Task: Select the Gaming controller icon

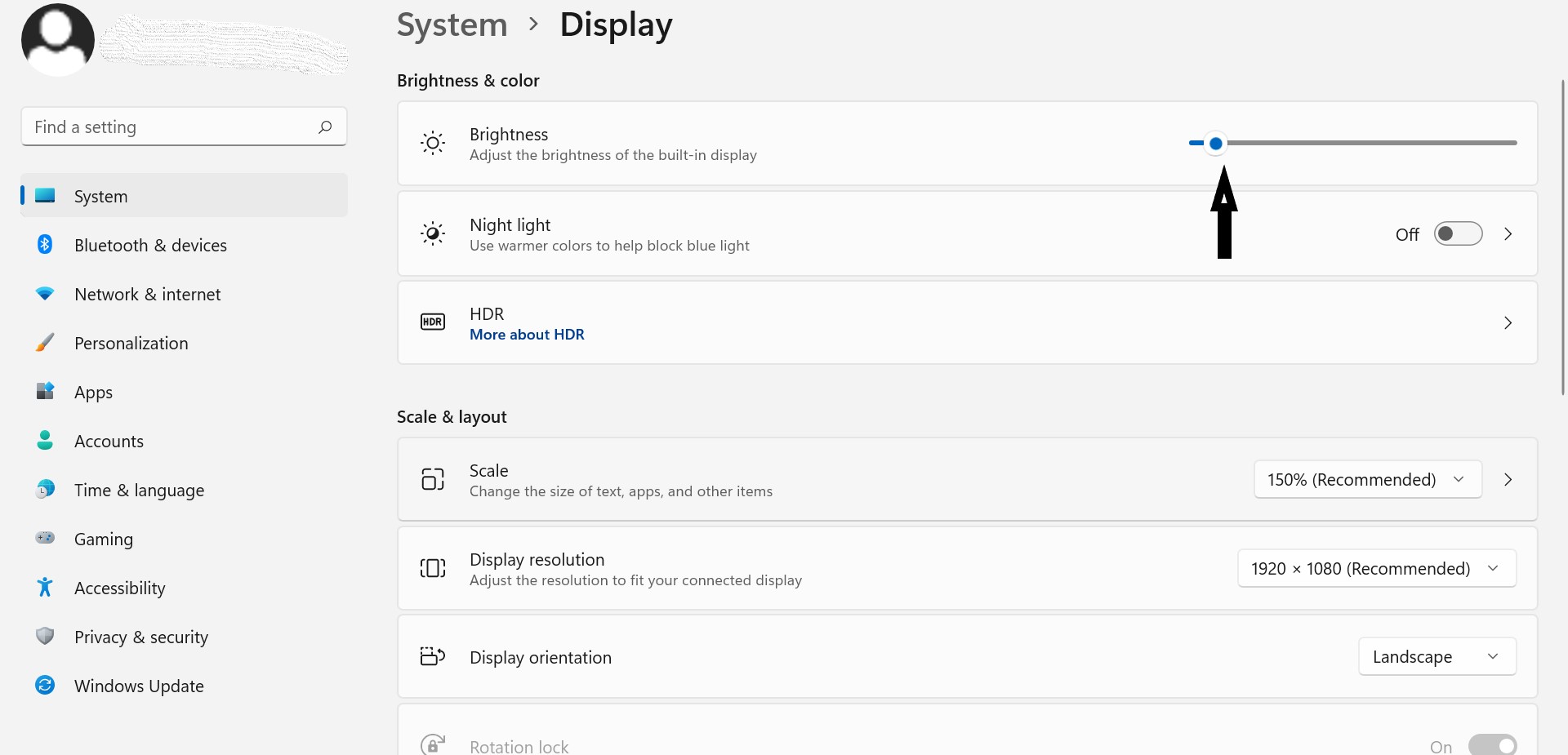Action: click(45, 539)
